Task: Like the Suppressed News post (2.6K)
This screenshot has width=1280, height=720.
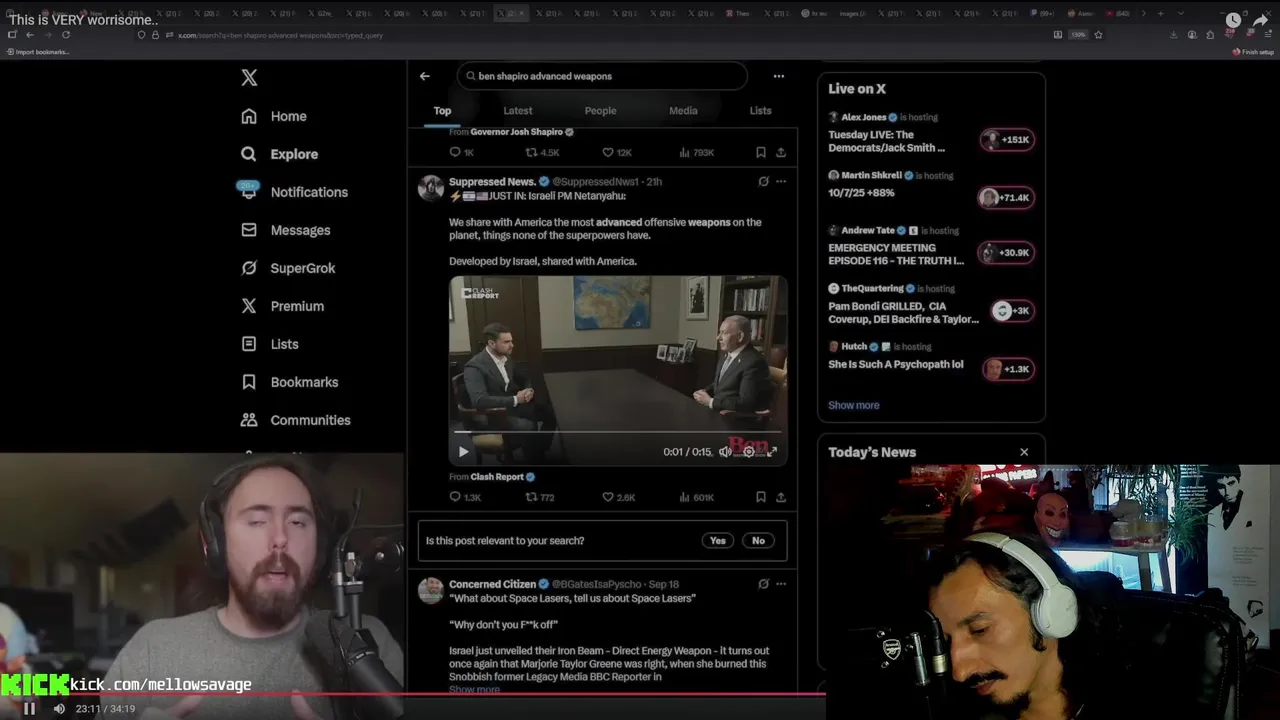Action: [618, 497]
